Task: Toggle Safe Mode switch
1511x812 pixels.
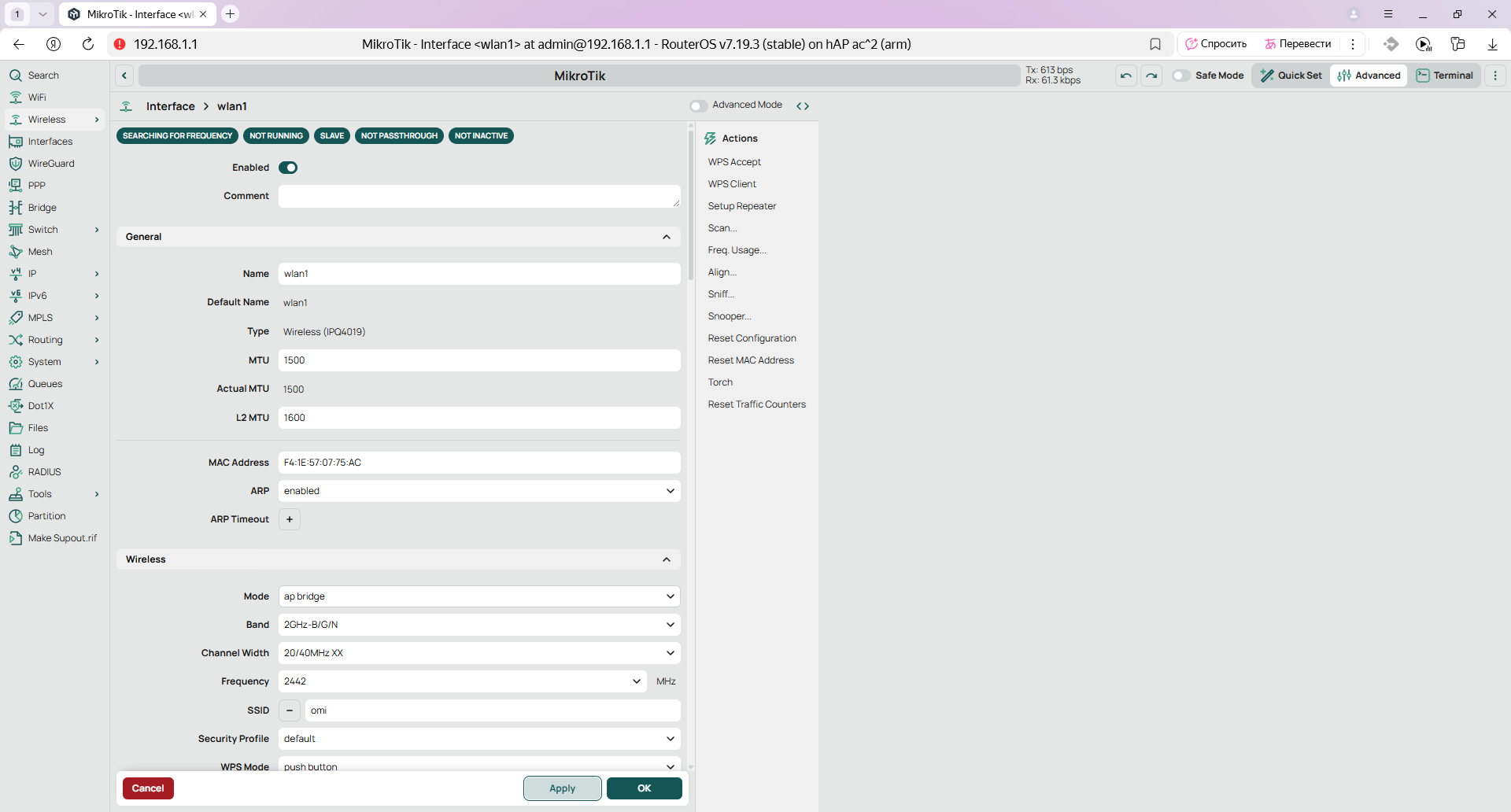Action: click(x=1180, y=76)
